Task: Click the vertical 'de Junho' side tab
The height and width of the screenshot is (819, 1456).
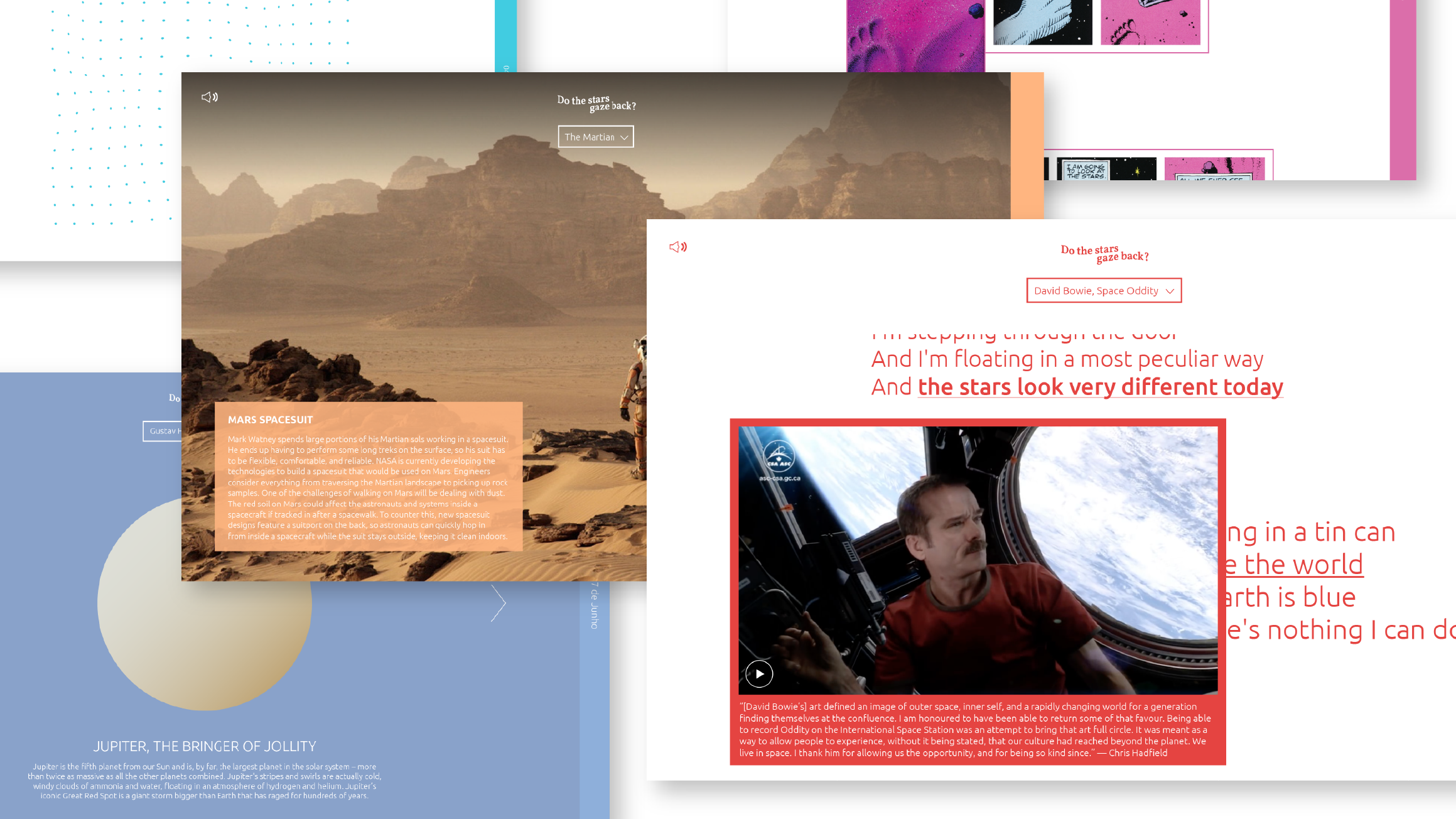Action: click(595, 606)
